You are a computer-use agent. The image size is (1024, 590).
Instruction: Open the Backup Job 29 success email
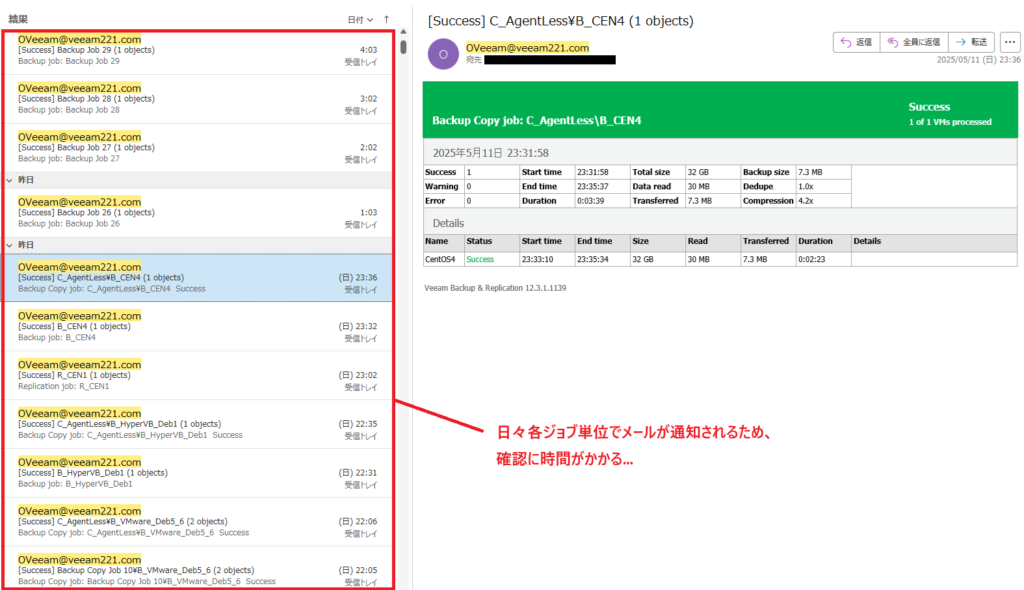click(190, 50)
